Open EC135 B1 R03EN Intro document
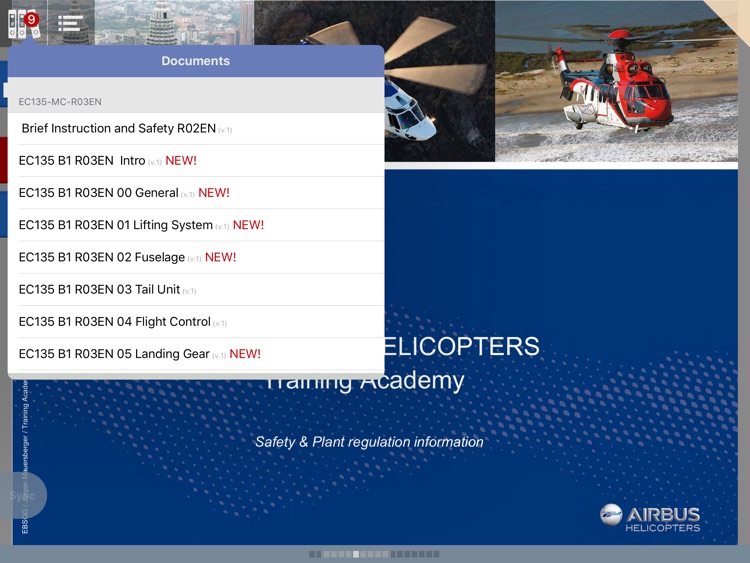Screen dimensions: 750x563 (196, 161)
